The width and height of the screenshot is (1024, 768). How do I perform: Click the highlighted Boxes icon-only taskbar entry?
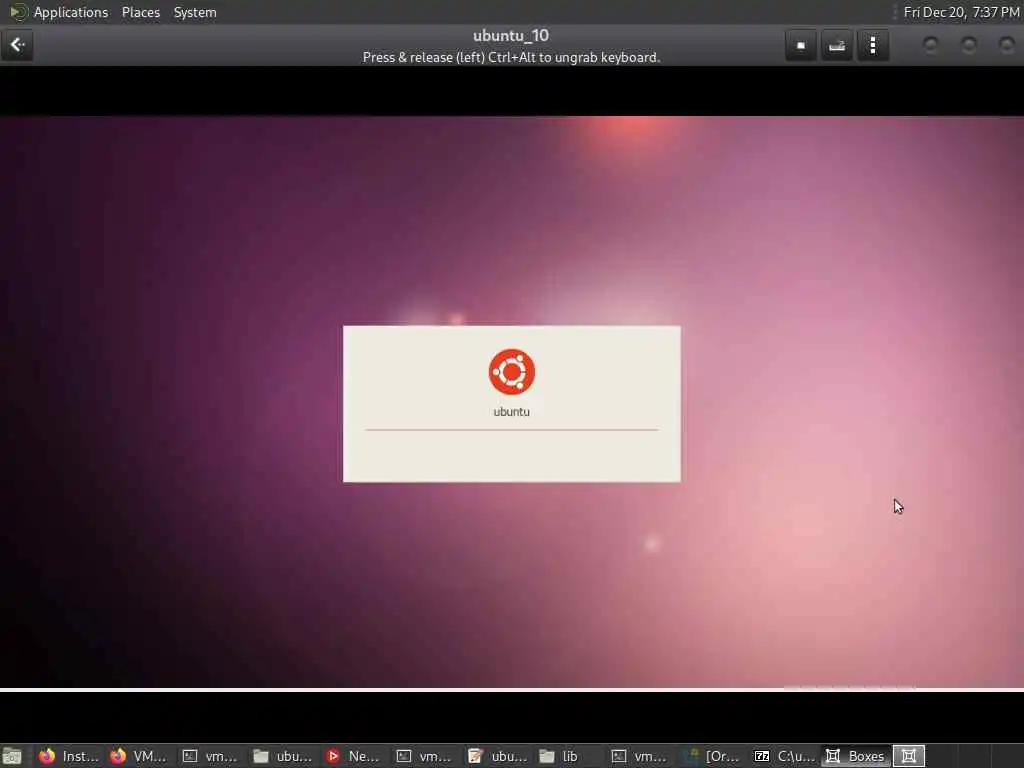coord(909,756)
